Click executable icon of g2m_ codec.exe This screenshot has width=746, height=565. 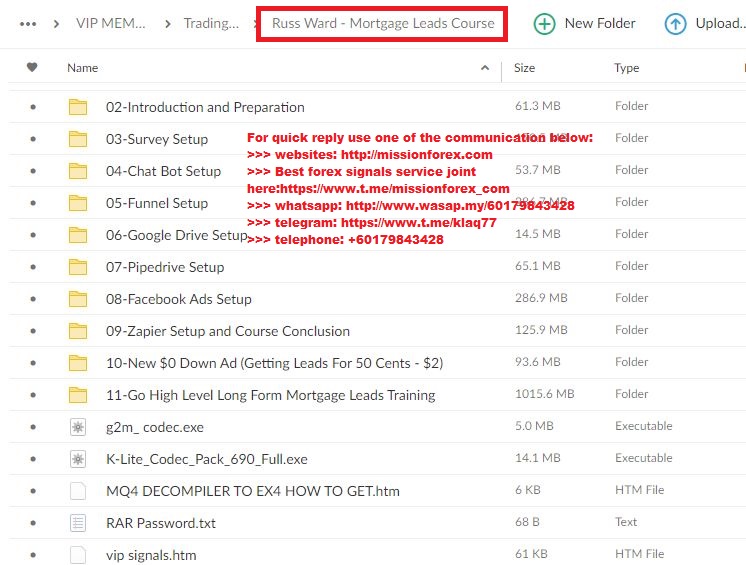click(x=78, y=427)
